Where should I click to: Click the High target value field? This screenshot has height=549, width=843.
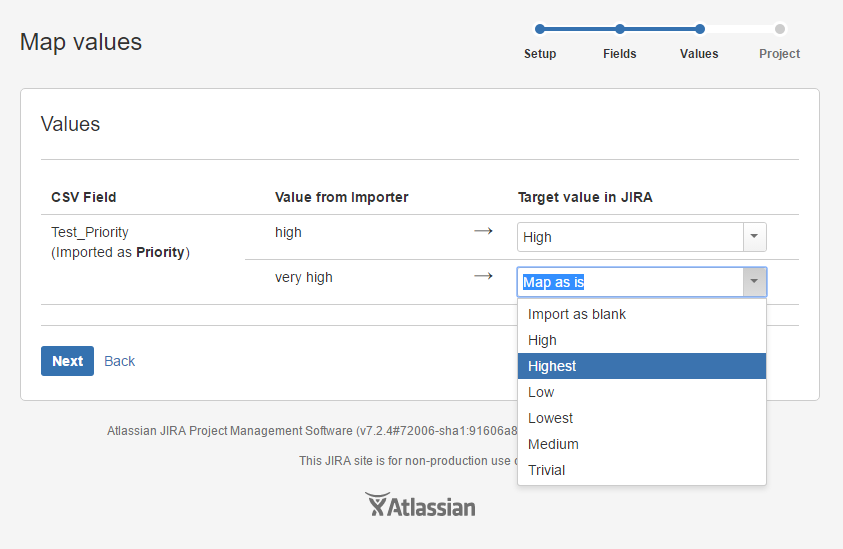(x=630, y=237)
